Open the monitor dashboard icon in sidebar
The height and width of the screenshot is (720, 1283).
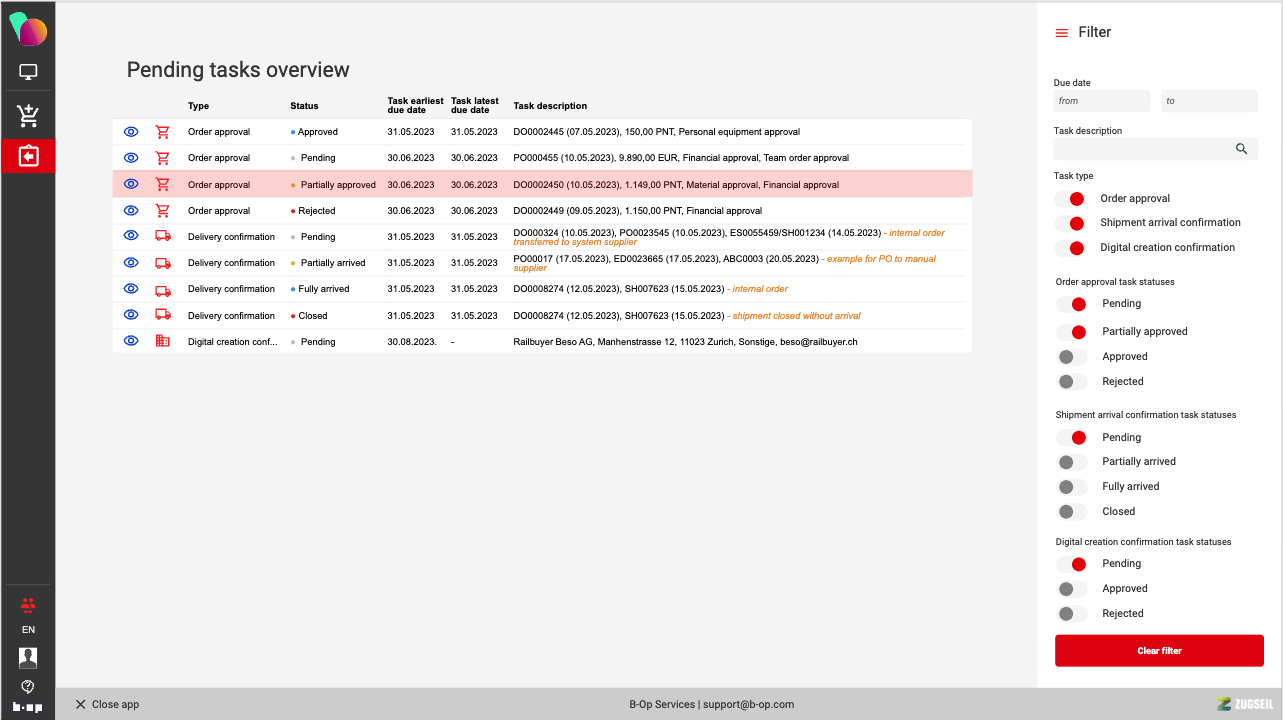coord(28,72)
